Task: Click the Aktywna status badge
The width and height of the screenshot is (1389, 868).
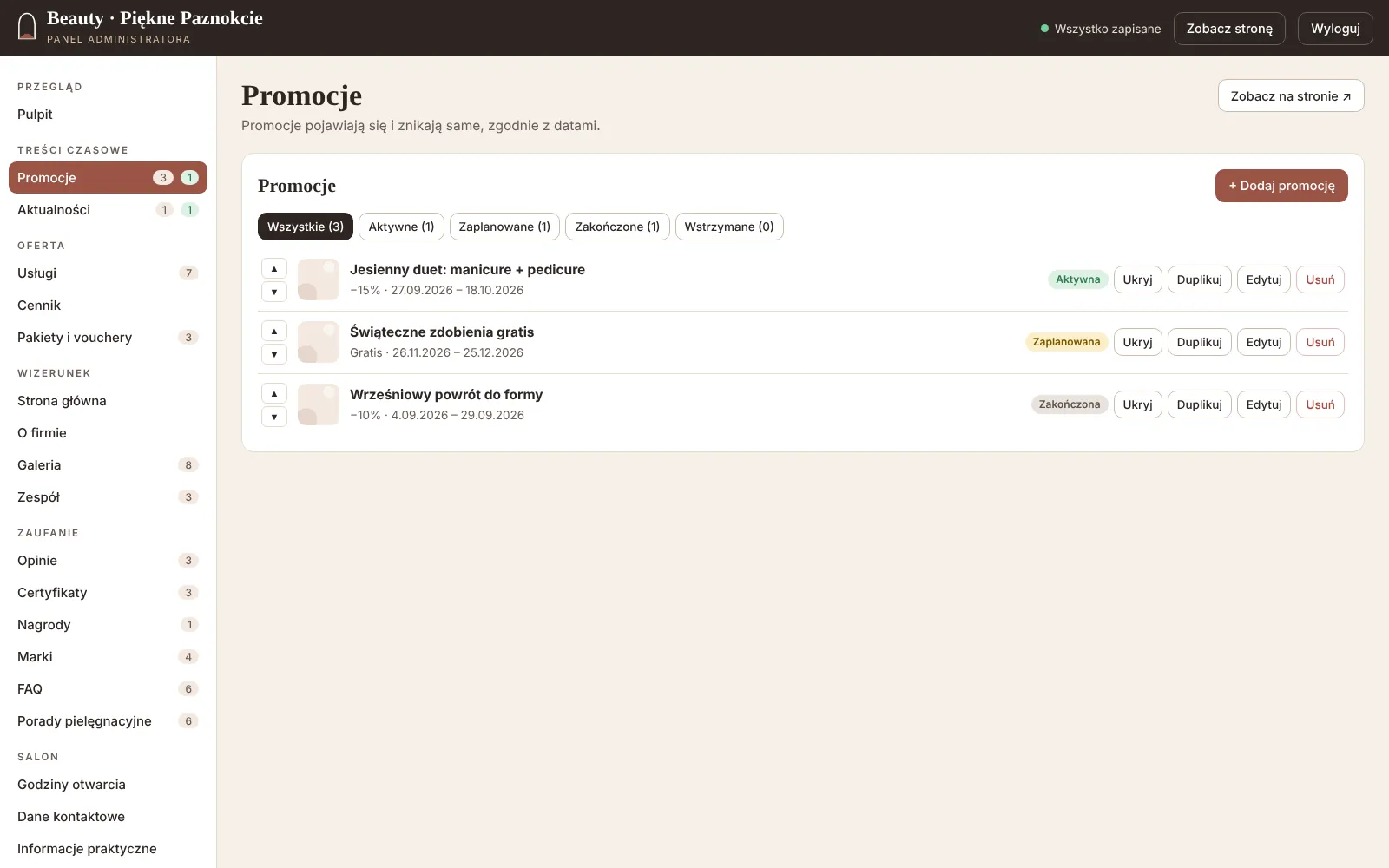Action: (1077, 279)
